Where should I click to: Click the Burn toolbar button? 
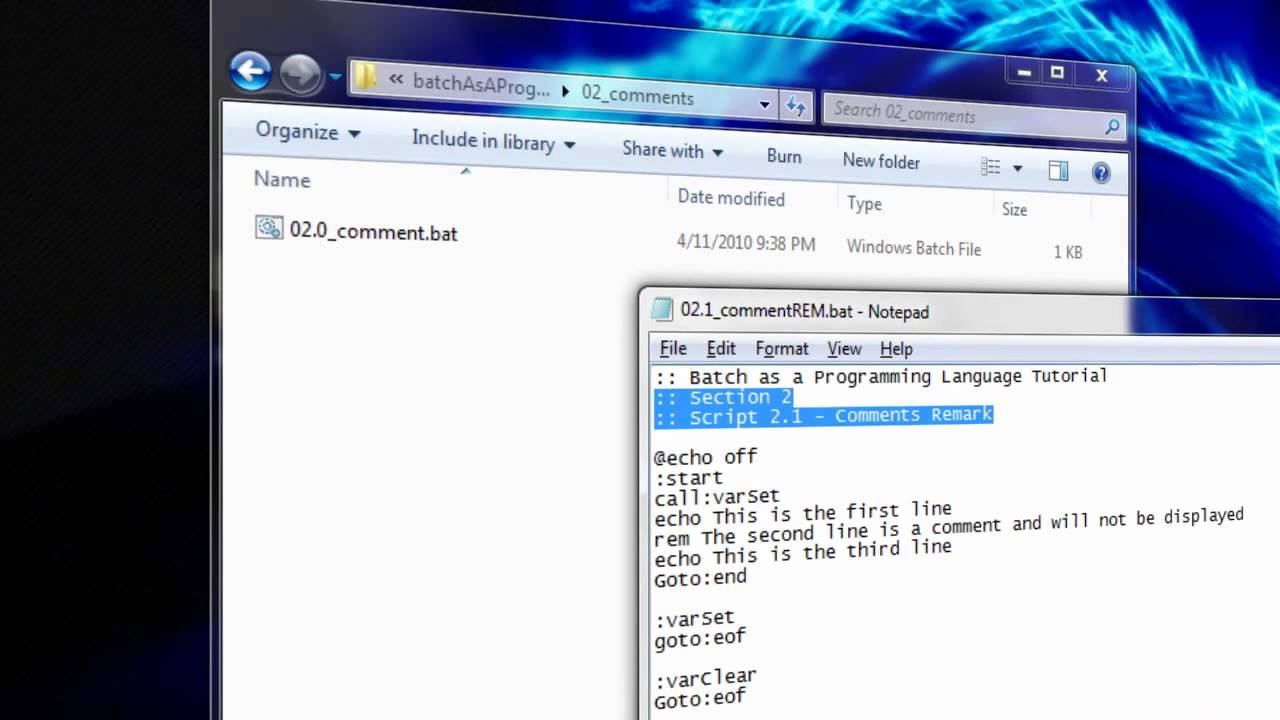tap(784, 157)
